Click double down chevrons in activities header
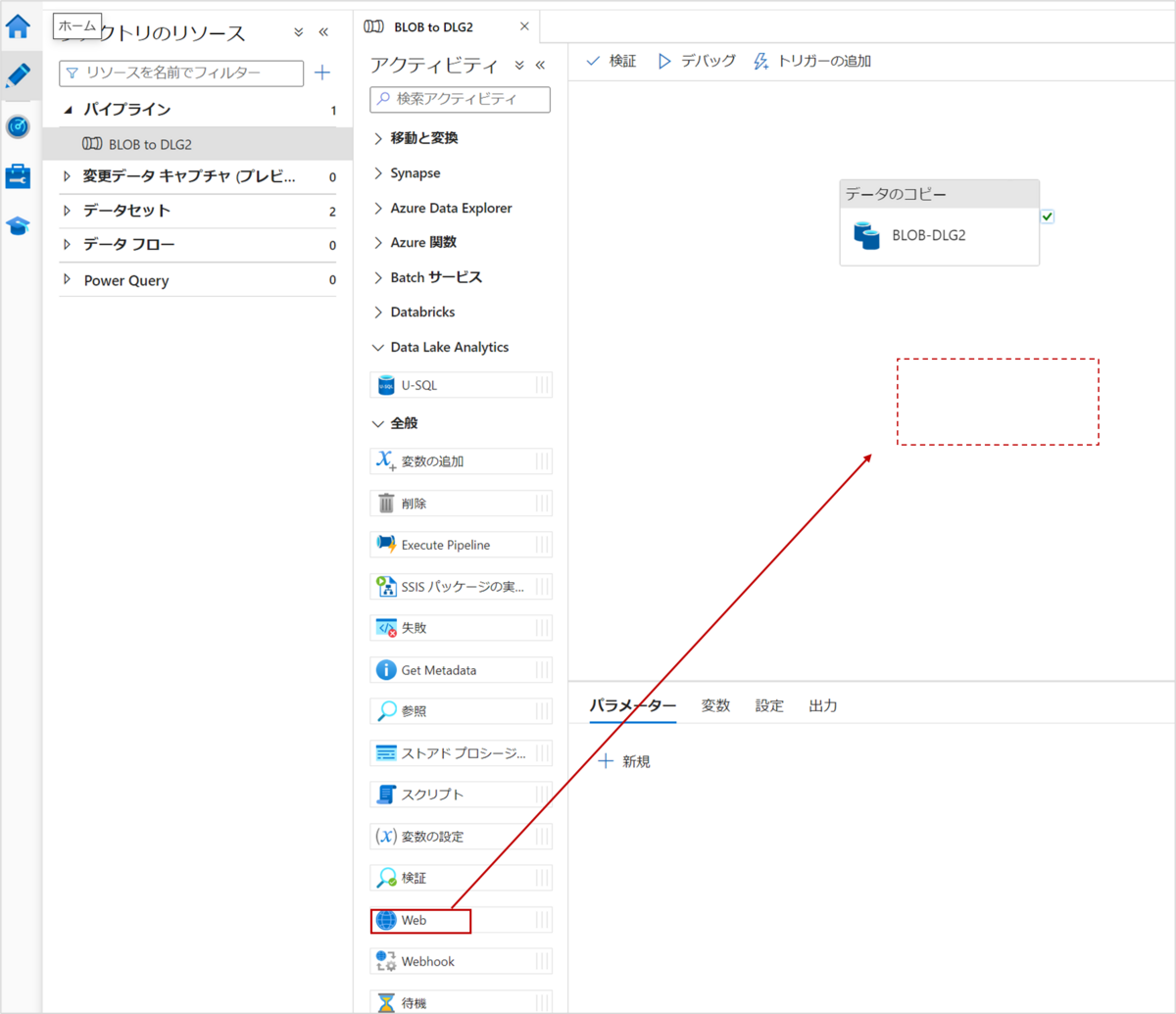 click(x=519, y=66)
